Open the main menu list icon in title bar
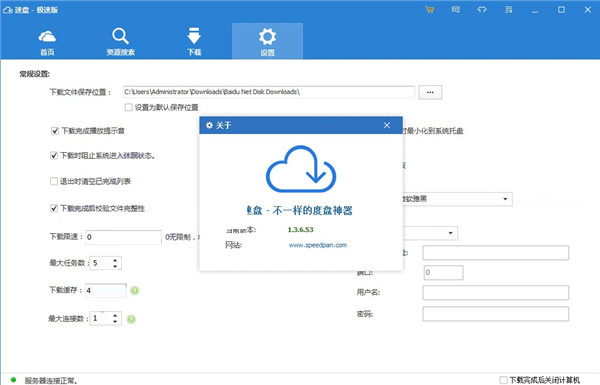The image size is (600, 385). (x=509, y=10)
